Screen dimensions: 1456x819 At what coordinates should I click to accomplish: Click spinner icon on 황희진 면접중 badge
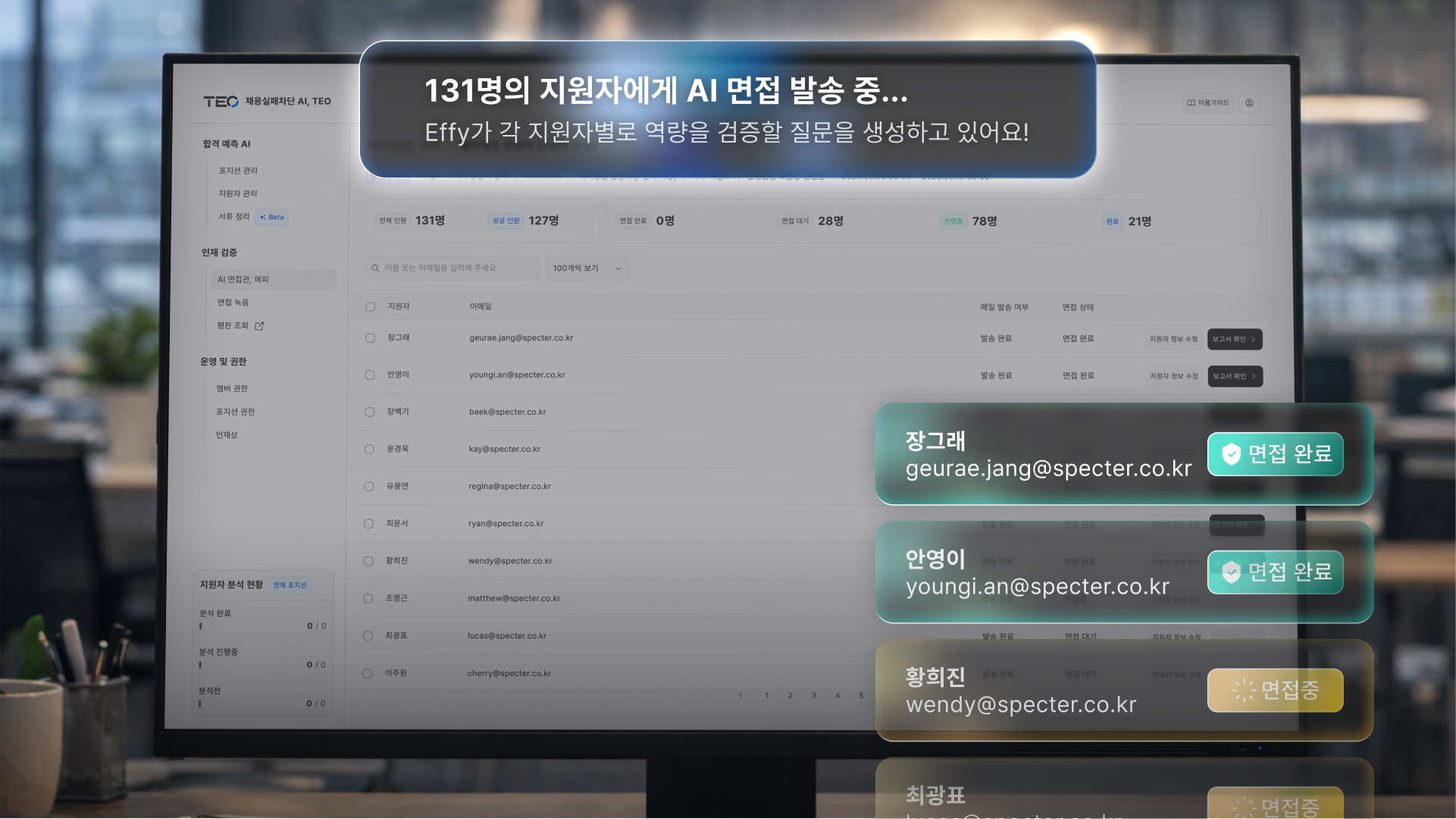point(1244,690)
